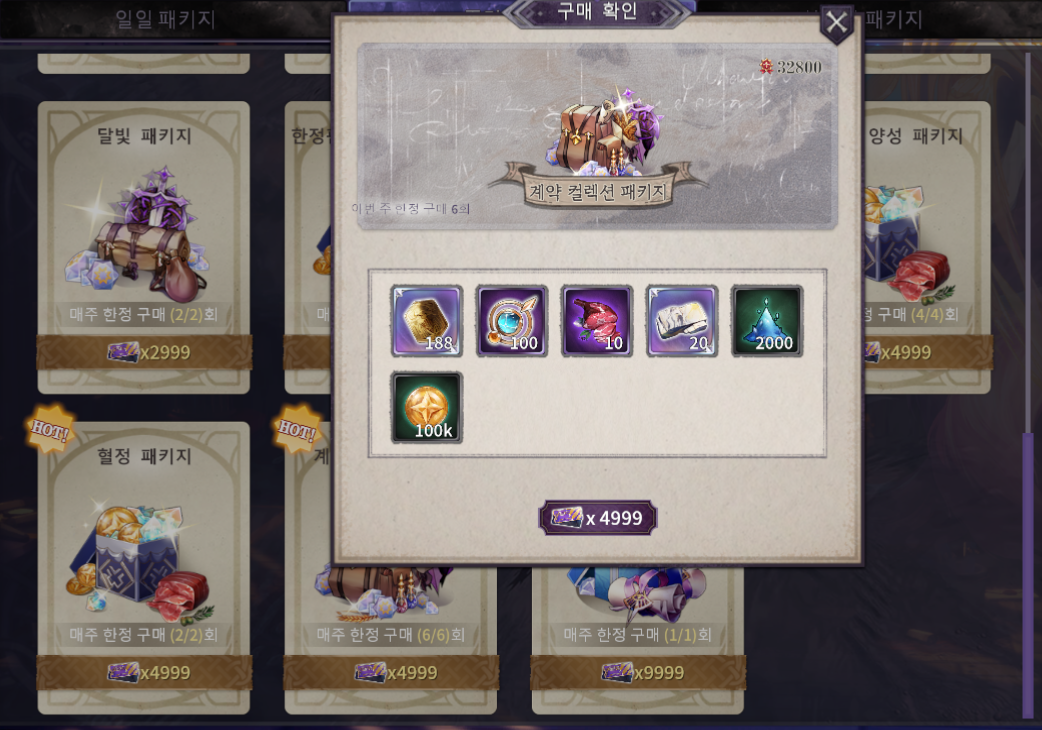Select the blue orb ring item labeled 100
Image resolution: width=1042 pixels, height=730 pixels.
[512, 321]
